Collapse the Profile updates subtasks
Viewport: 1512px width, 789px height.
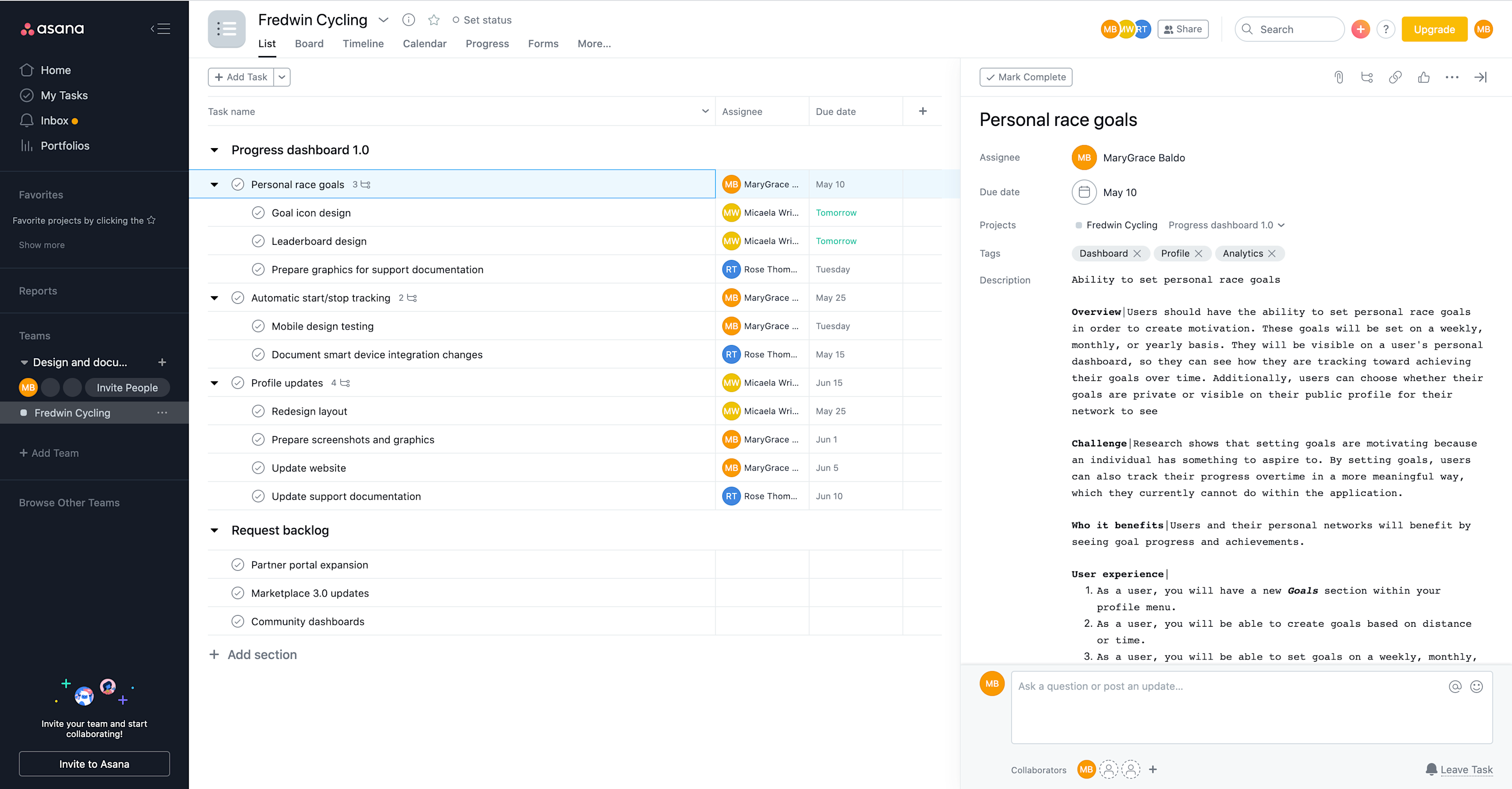215,382
